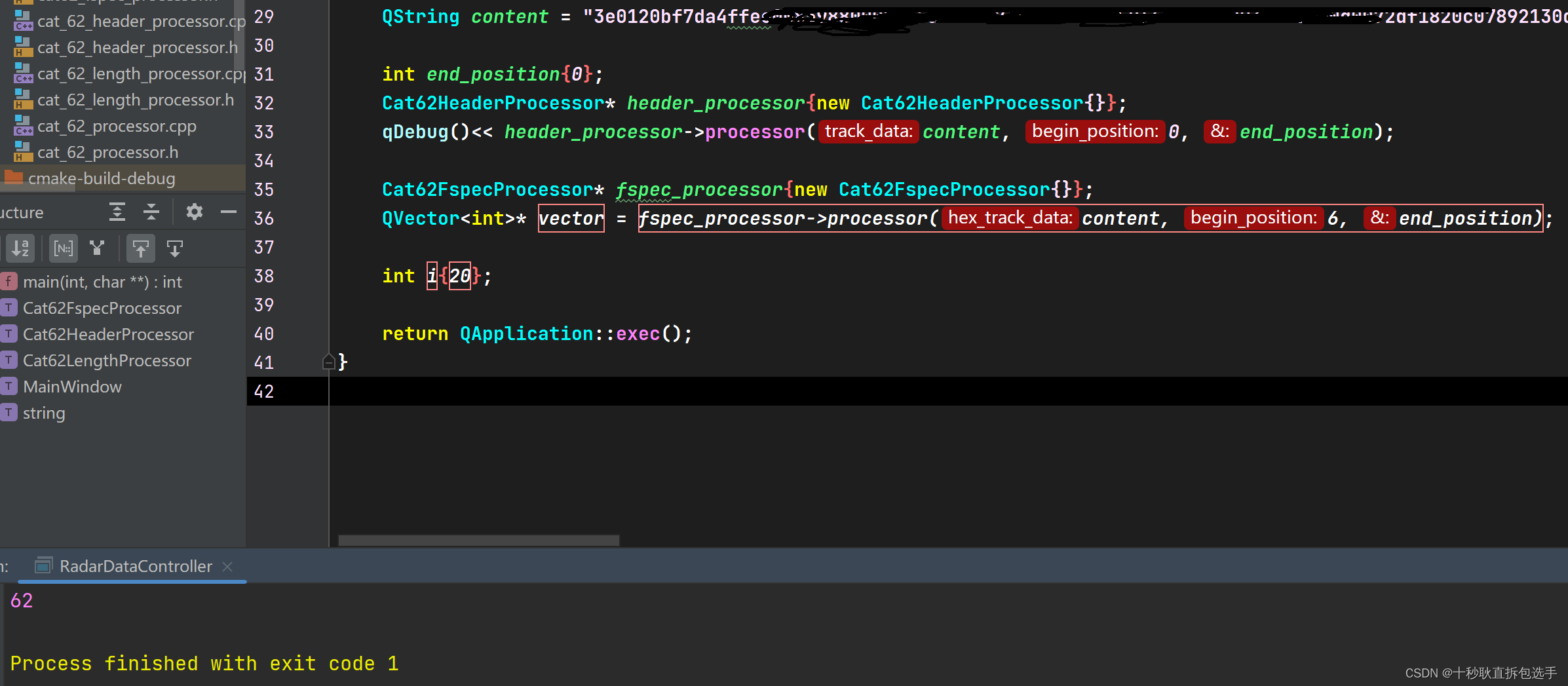Select Cat62LengthProcessor in Structure list
This screenshot has height=686, width=1568.
[x=107, y=360]
